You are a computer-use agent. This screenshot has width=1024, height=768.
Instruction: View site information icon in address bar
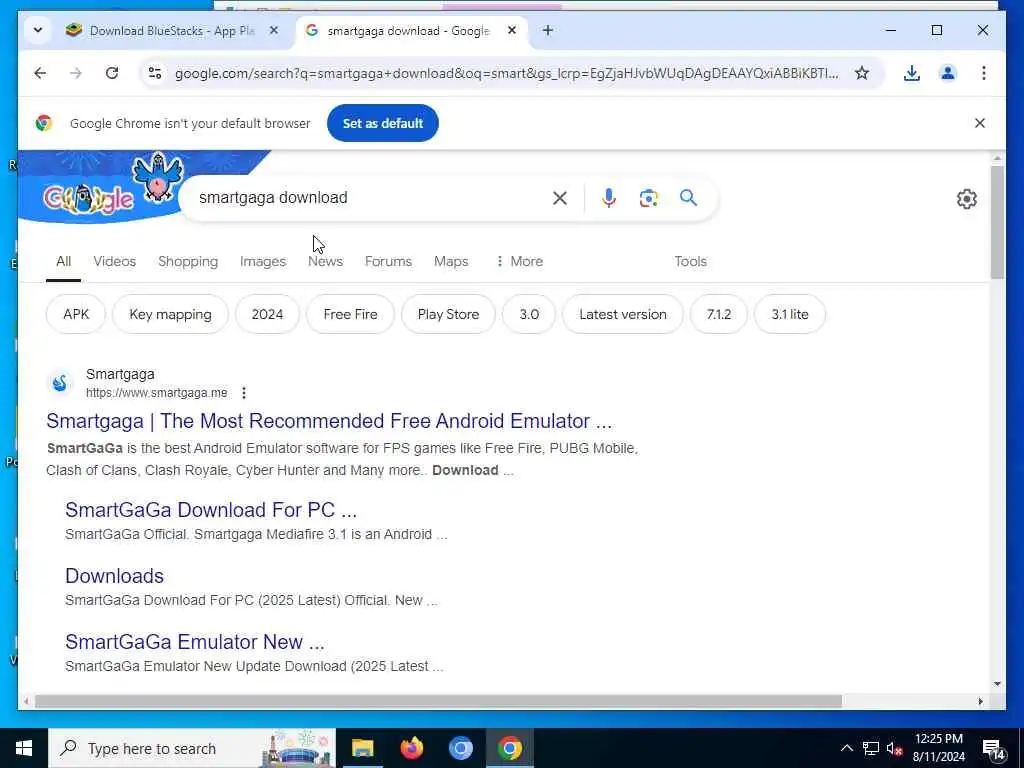coord(155,73)
